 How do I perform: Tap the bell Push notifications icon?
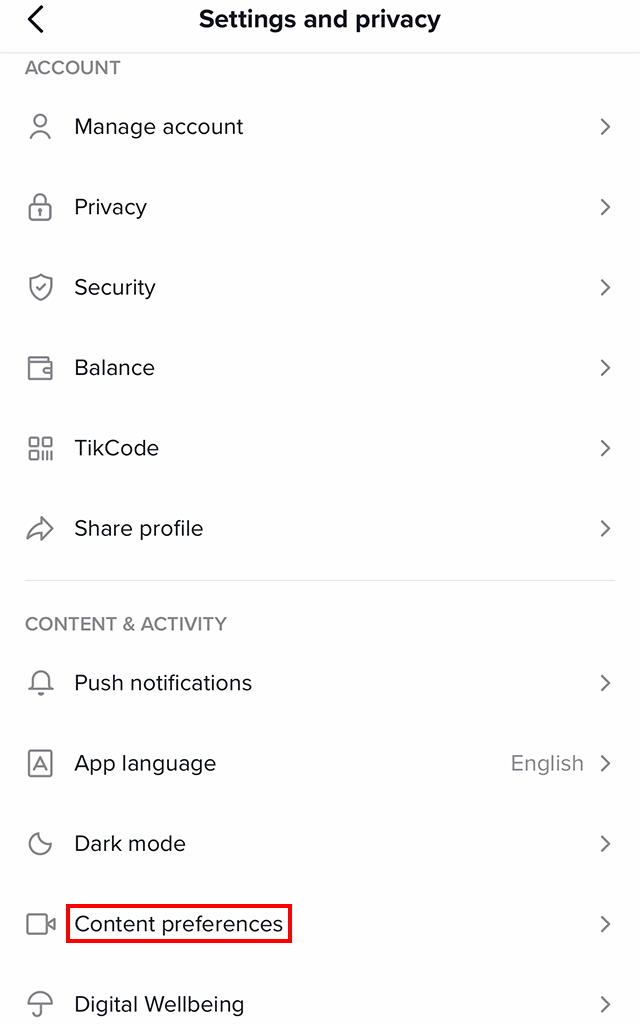(x=40, y=683)
